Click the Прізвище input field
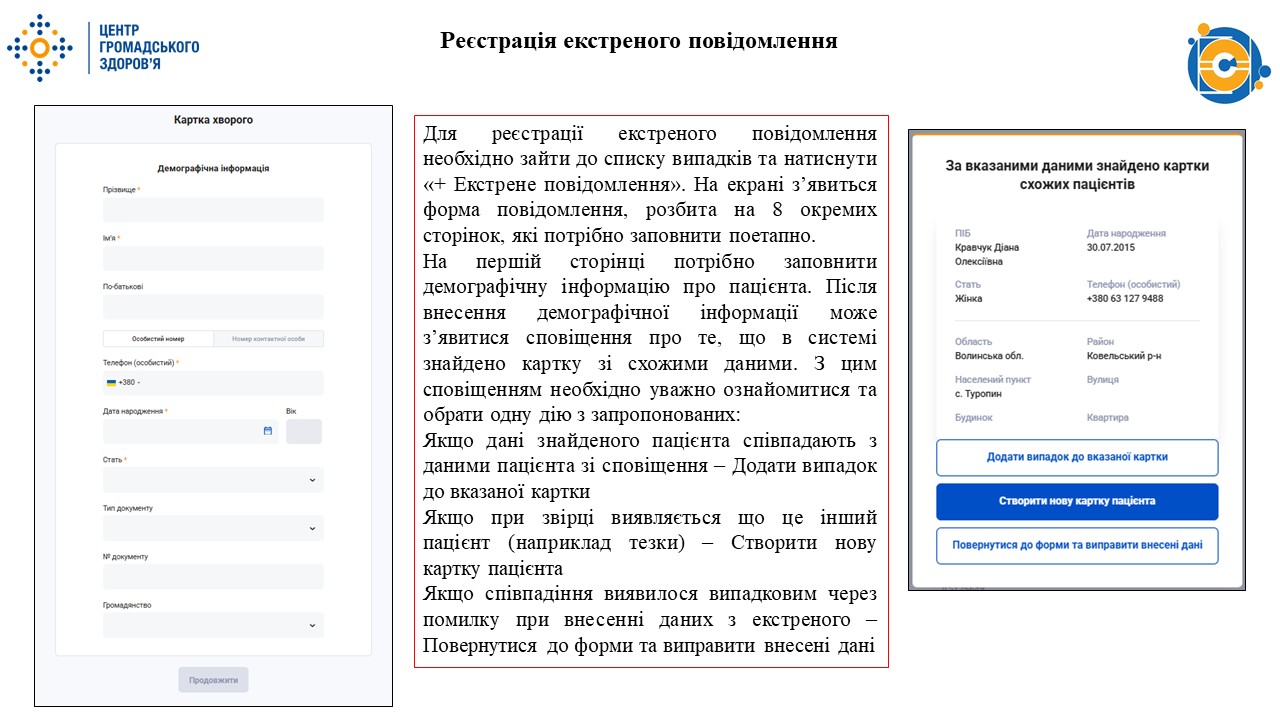The width and height of the screenshot is (1280, 720). pos(212,209)
